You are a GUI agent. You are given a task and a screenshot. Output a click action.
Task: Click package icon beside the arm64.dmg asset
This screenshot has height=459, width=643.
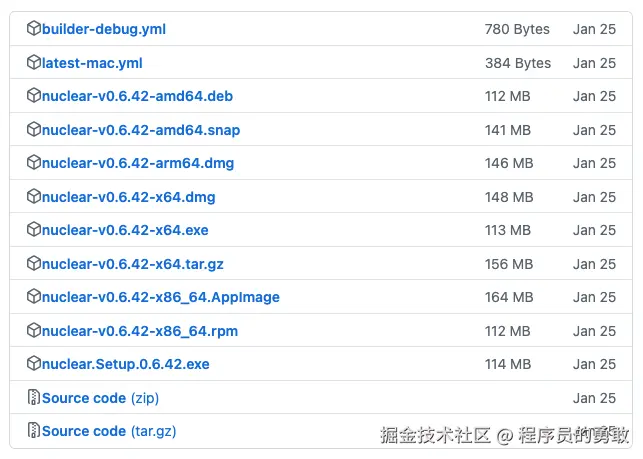click(34, 163)
